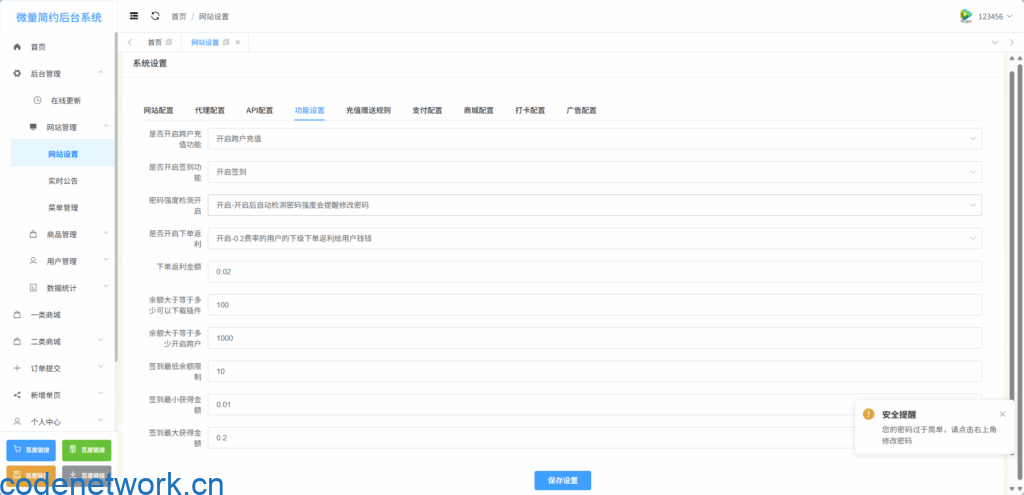The width and height of the screenshot is (1024, 495).
Task: Click the blue 百度链接 cart button
Action: 31,450
